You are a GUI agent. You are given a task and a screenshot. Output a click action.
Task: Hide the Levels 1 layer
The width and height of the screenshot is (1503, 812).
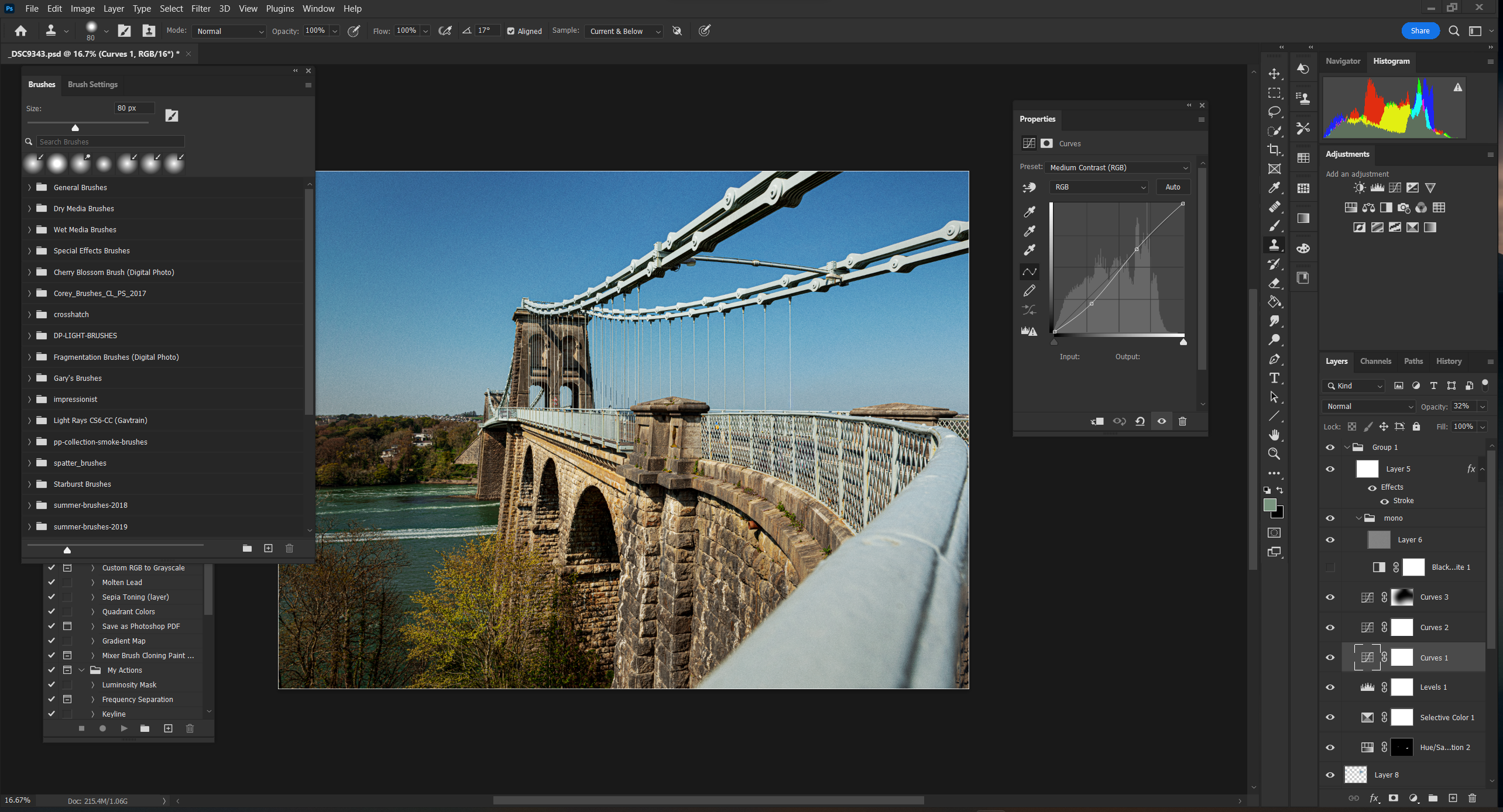tap(1330, 687)
